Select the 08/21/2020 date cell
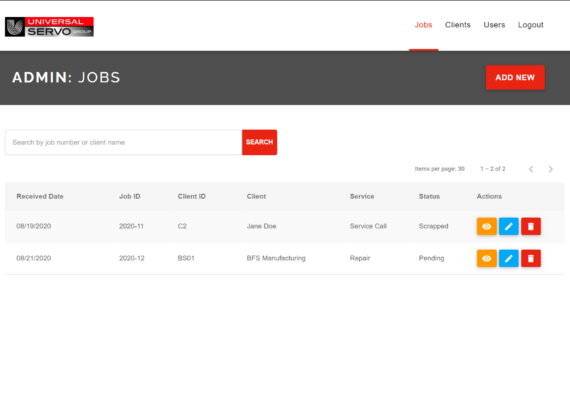Screen dimensions: 570x412 [33, 258]
